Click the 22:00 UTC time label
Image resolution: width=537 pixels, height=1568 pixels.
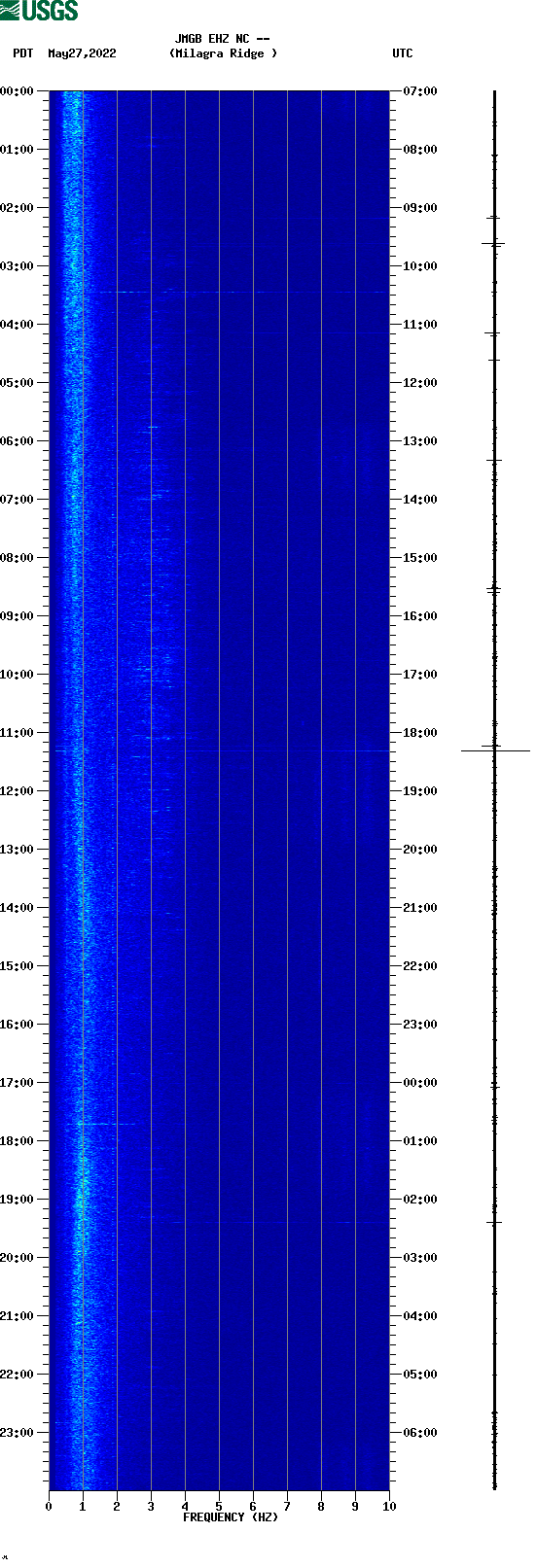420,966
